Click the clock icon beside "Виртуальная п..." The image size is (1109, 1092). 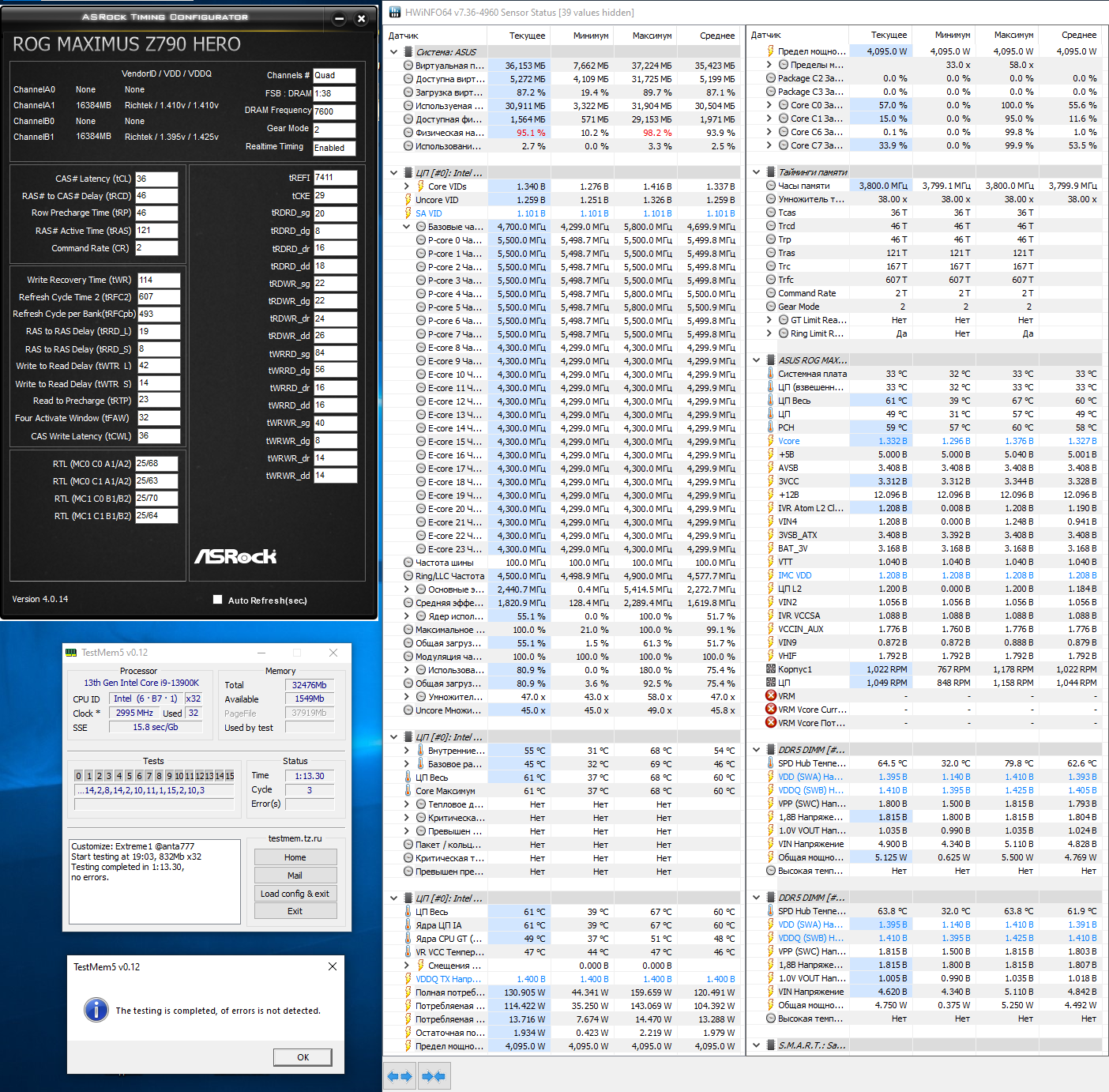(x=408, y=66)
